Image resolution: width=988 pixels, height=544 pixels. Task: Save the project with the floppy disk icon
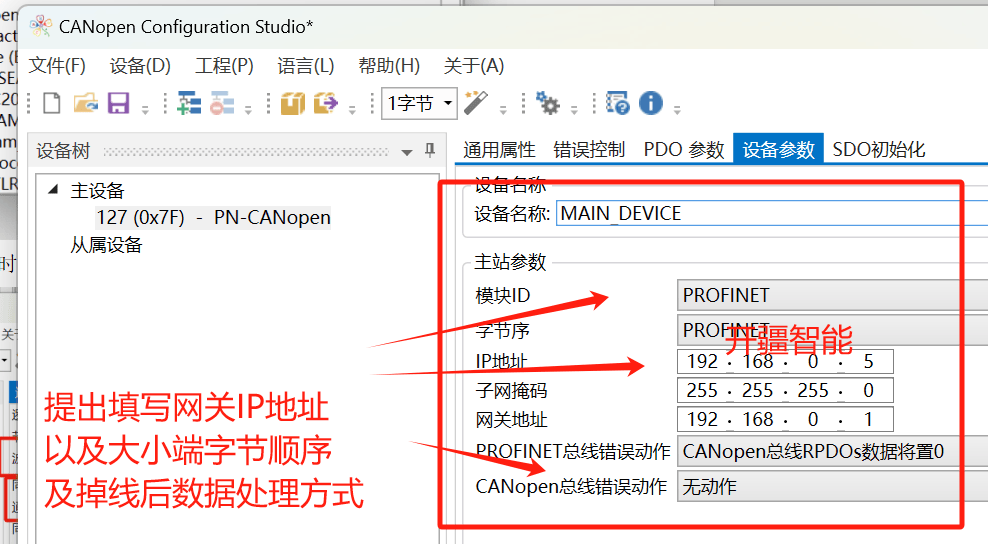(x=118, y=103)
